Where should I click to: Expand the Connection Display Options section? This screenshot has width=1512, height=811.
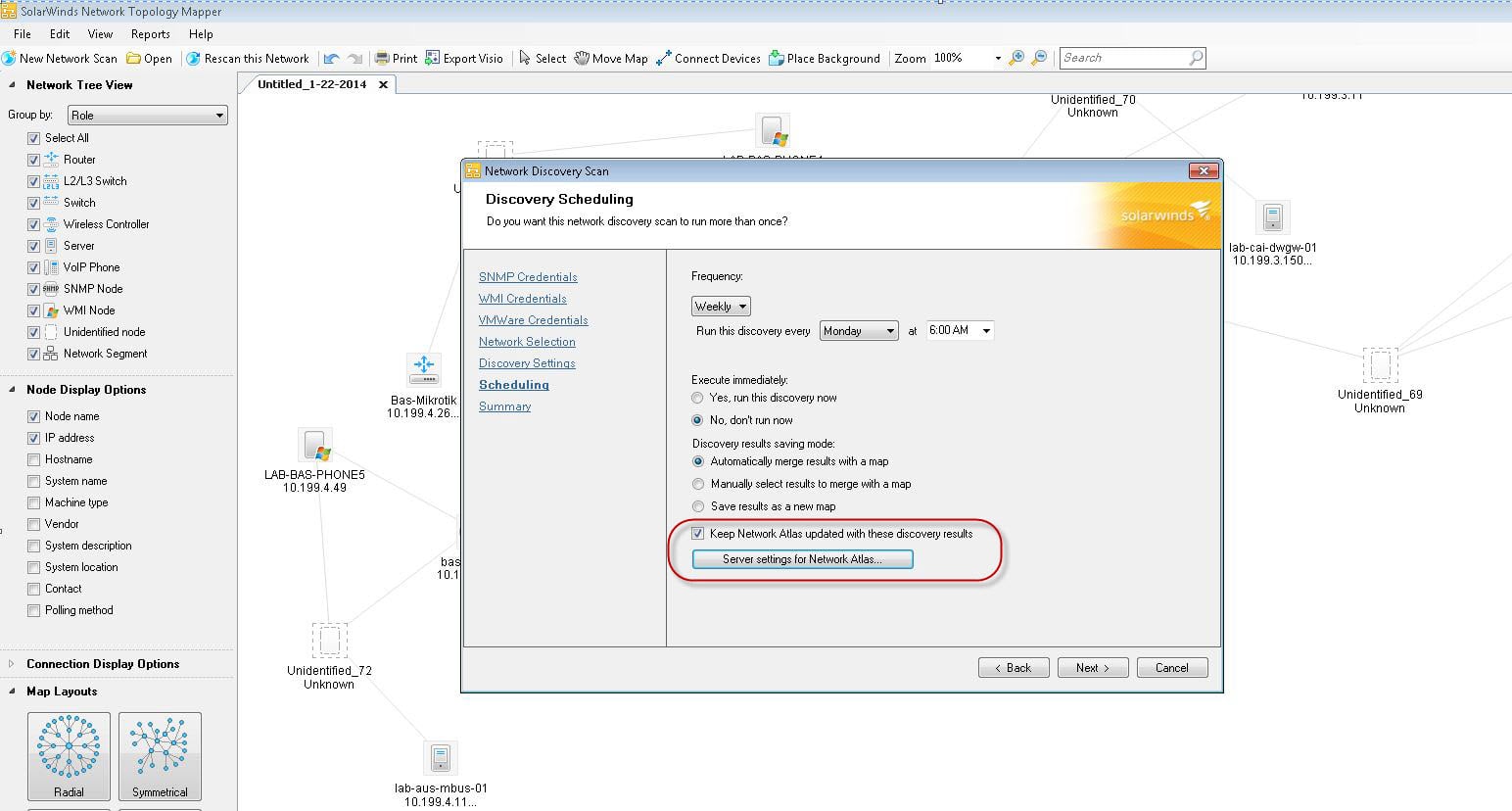pos(13,664)
